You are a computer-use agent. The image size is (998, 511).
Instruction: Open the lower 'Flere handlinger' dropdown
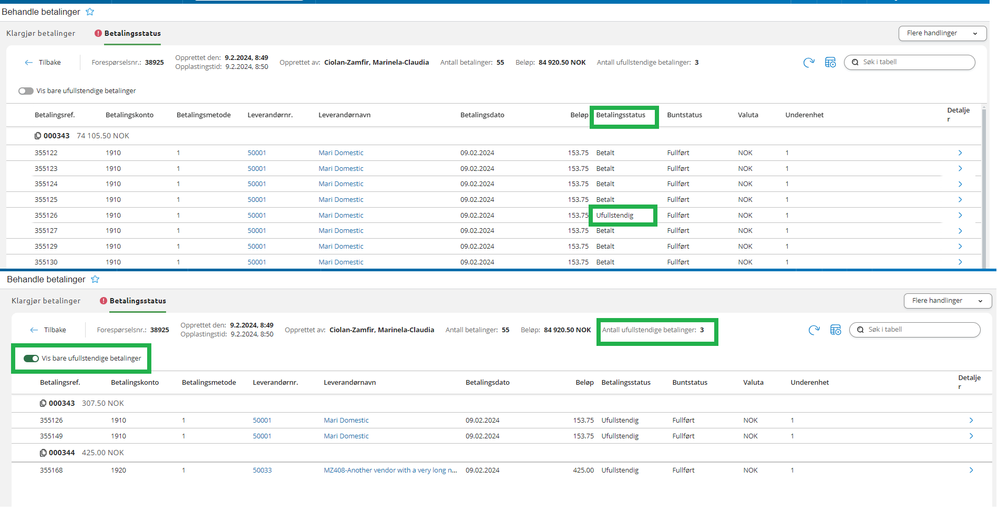(947, 301)
